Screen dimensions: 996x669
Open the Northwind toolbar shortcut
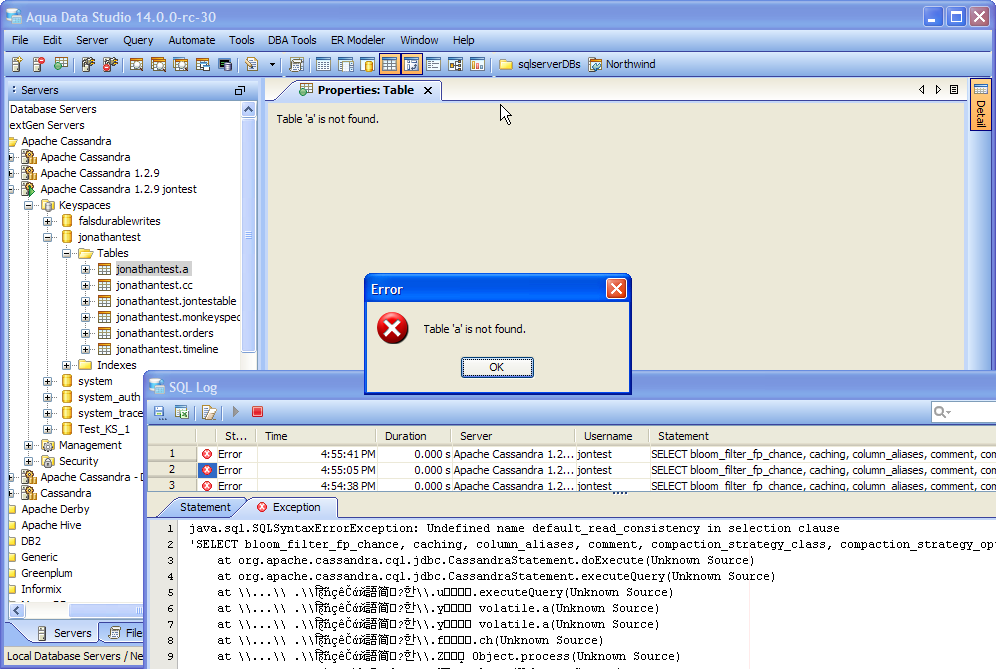point(622,64)
